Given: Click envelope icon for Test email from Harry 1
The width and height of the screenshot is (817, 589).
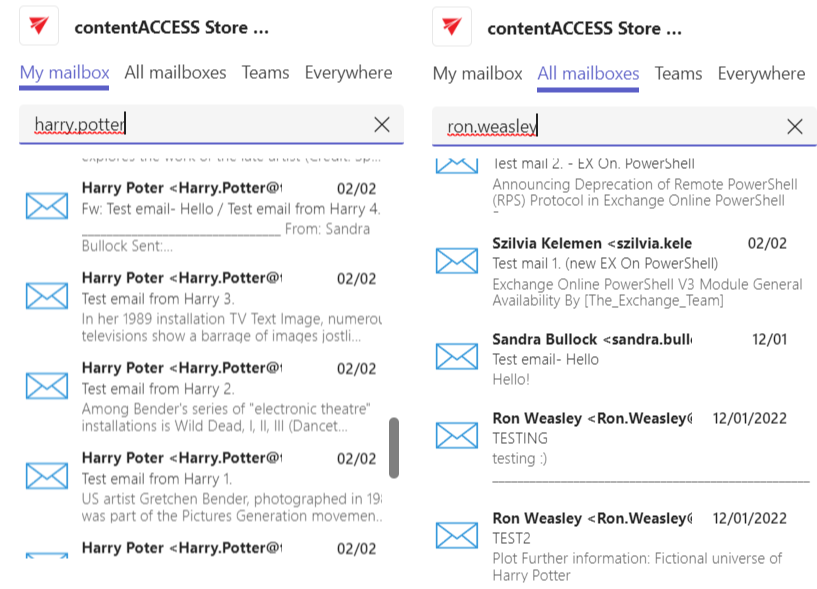Looking at the screenshot, I should (46, 476).
